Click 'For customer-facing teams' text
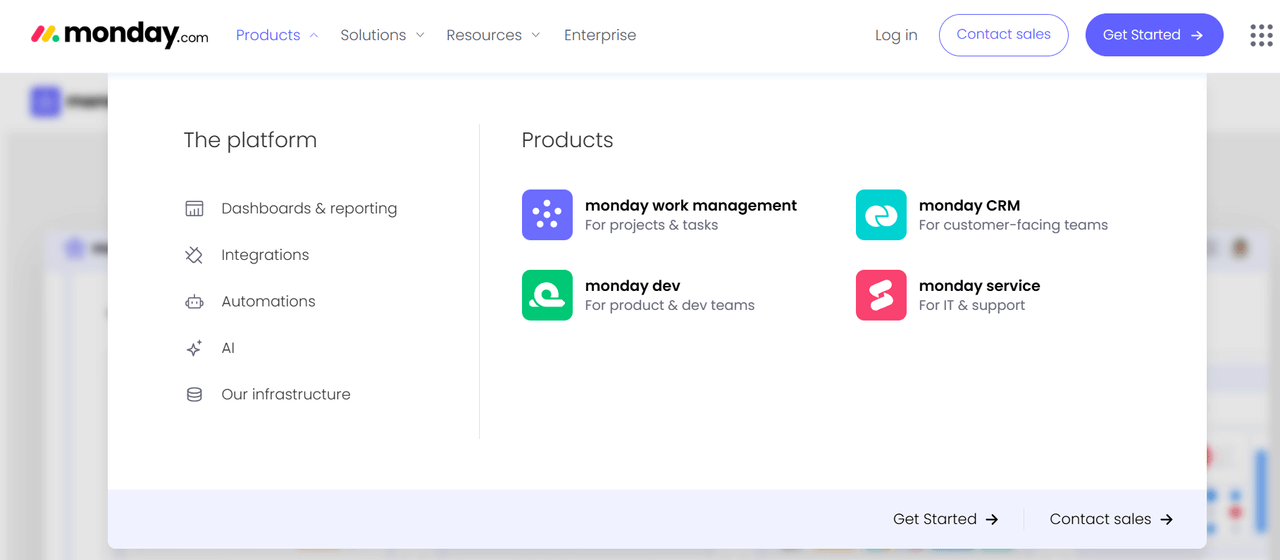The height and width of the screenshot is (560, 1280). (1013, 225)
